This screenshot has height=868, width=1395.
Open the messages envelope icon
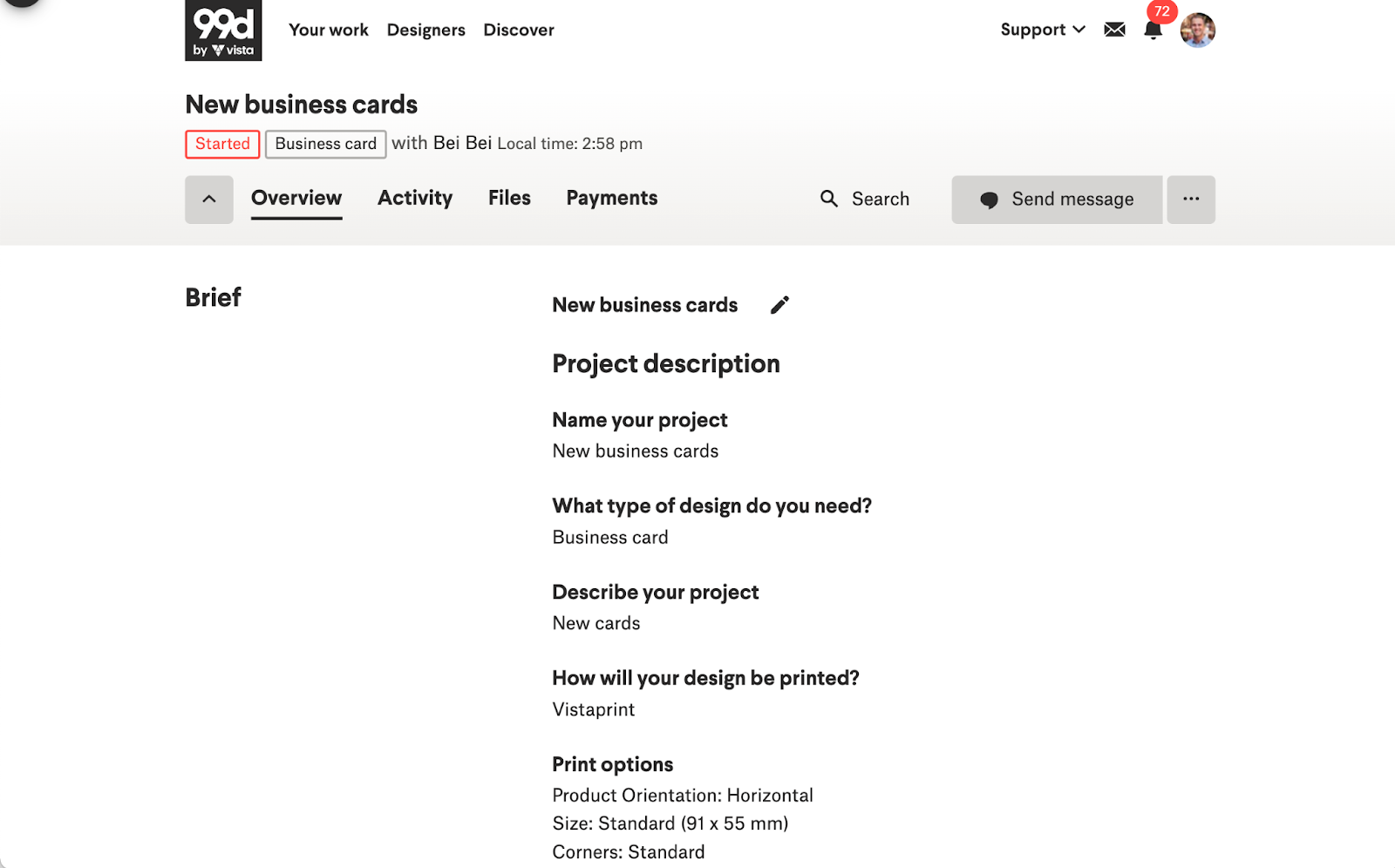(1114, 30)
